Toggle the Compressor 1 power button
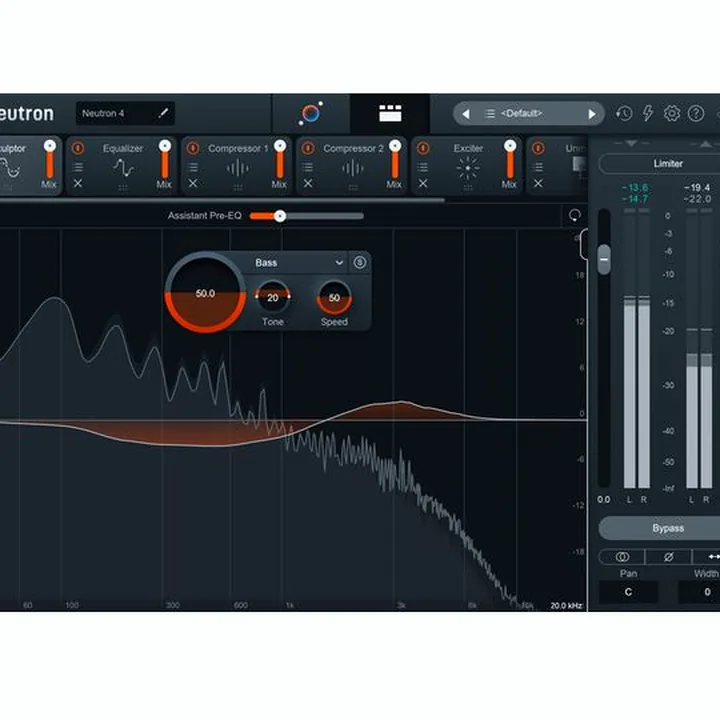 [x=193, y=148]
